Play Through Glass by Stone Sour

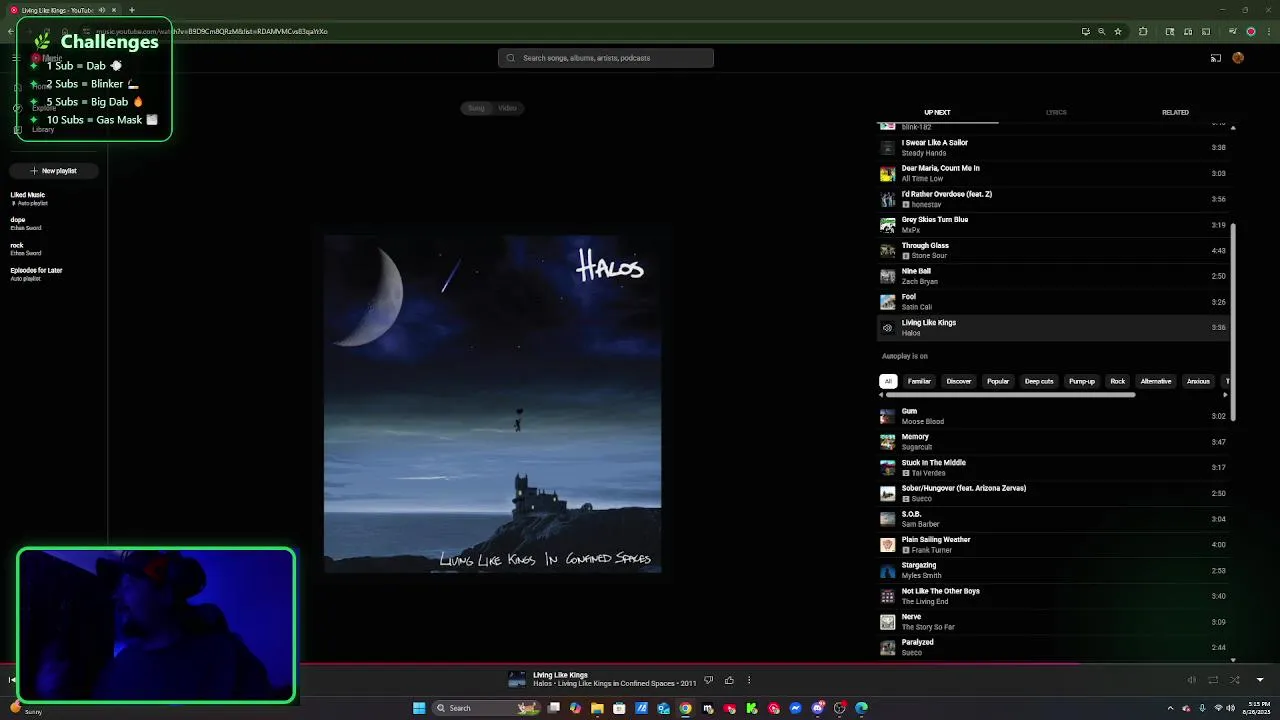1052,250
